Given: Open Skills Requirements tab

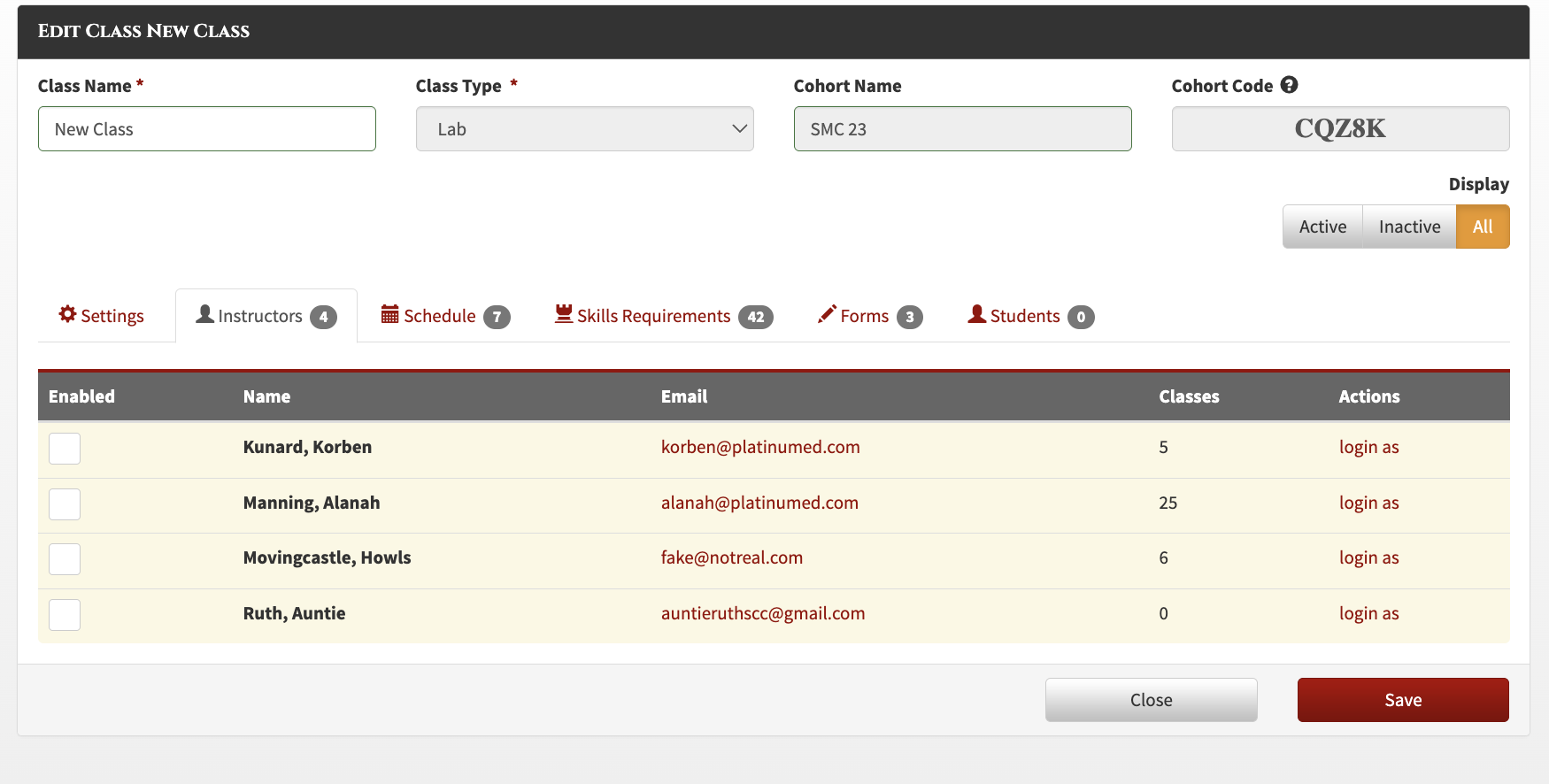Looking at the screenshot, I should (x=664, y=316).
